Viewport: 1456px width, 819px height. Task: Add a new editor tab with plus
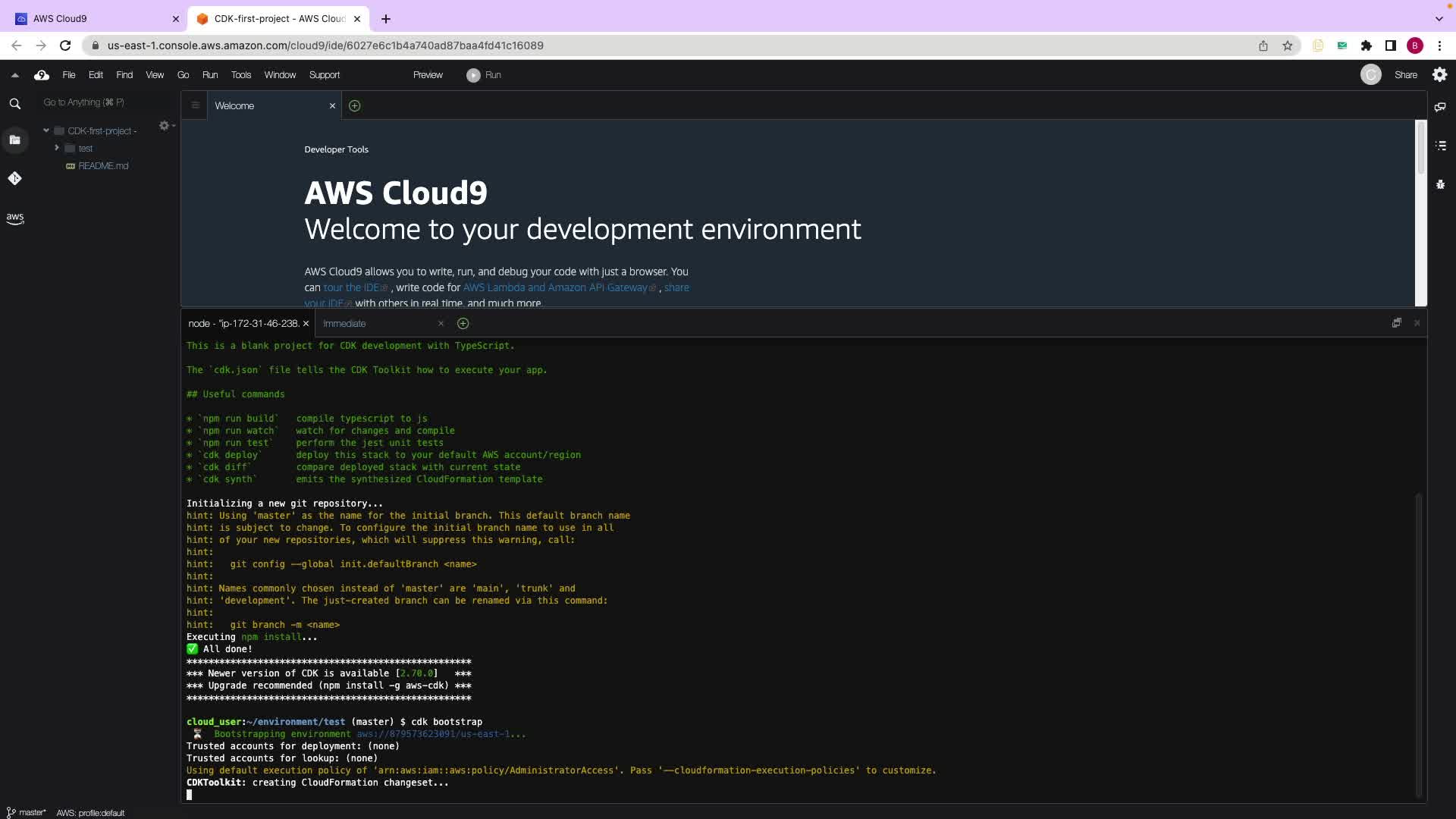(354, 106)
